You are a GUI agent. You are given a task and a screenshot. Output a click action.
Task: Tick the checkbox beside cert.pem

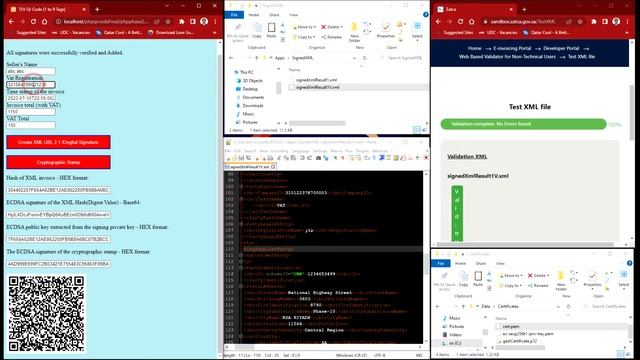(x=498, y=327)
